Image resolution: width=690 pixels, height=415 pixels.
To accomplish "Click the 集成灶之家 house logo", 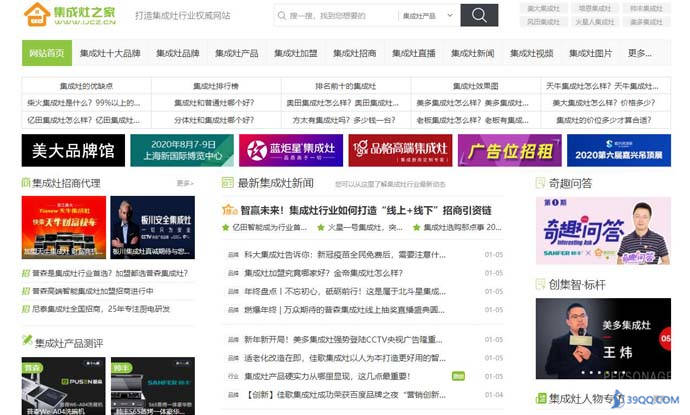I will (x=37, y=15).
